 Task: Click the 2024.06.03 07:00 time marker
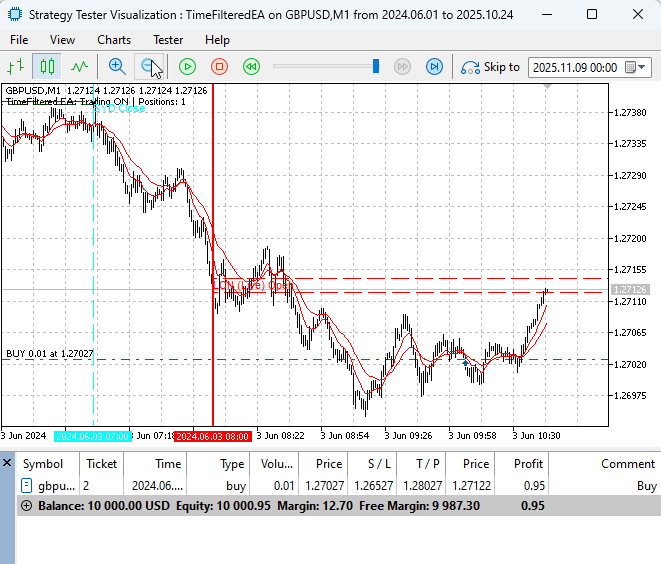[x=92, y=436]
